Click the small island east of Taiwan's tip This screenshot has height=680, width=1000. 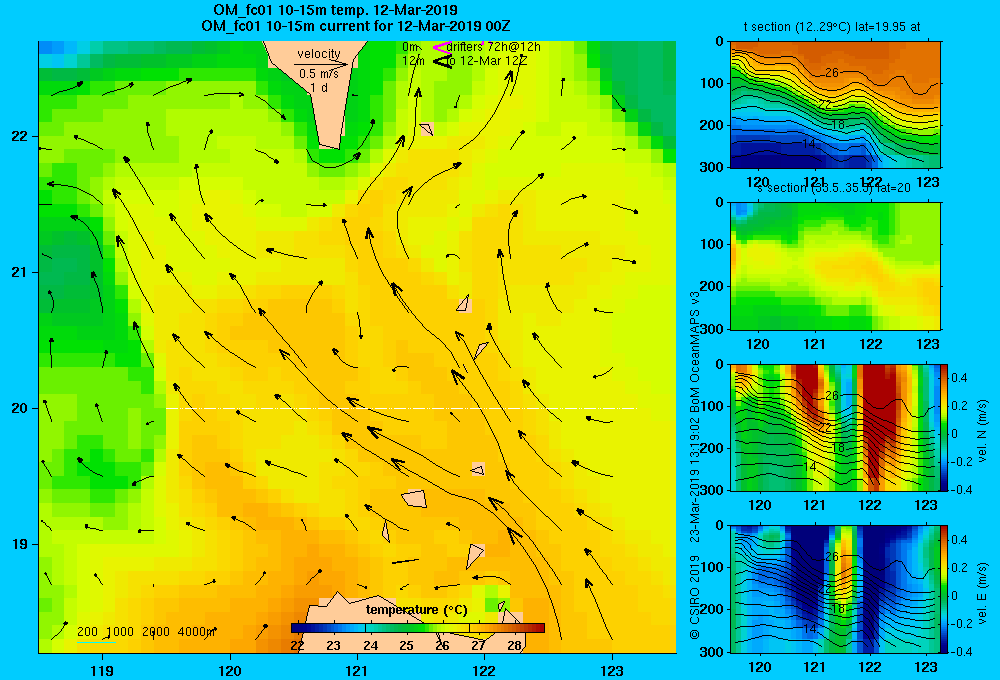(x=426, y=129)
